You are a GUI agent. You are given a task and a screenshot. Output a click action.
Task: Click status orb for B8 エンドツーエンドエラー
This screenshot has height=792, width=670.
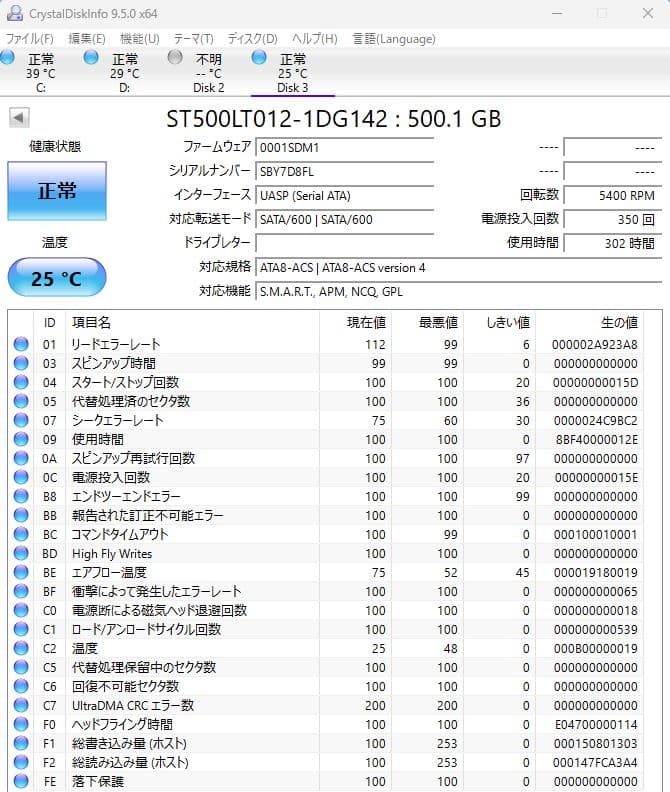pyautogui.click(x=21, y=496)
